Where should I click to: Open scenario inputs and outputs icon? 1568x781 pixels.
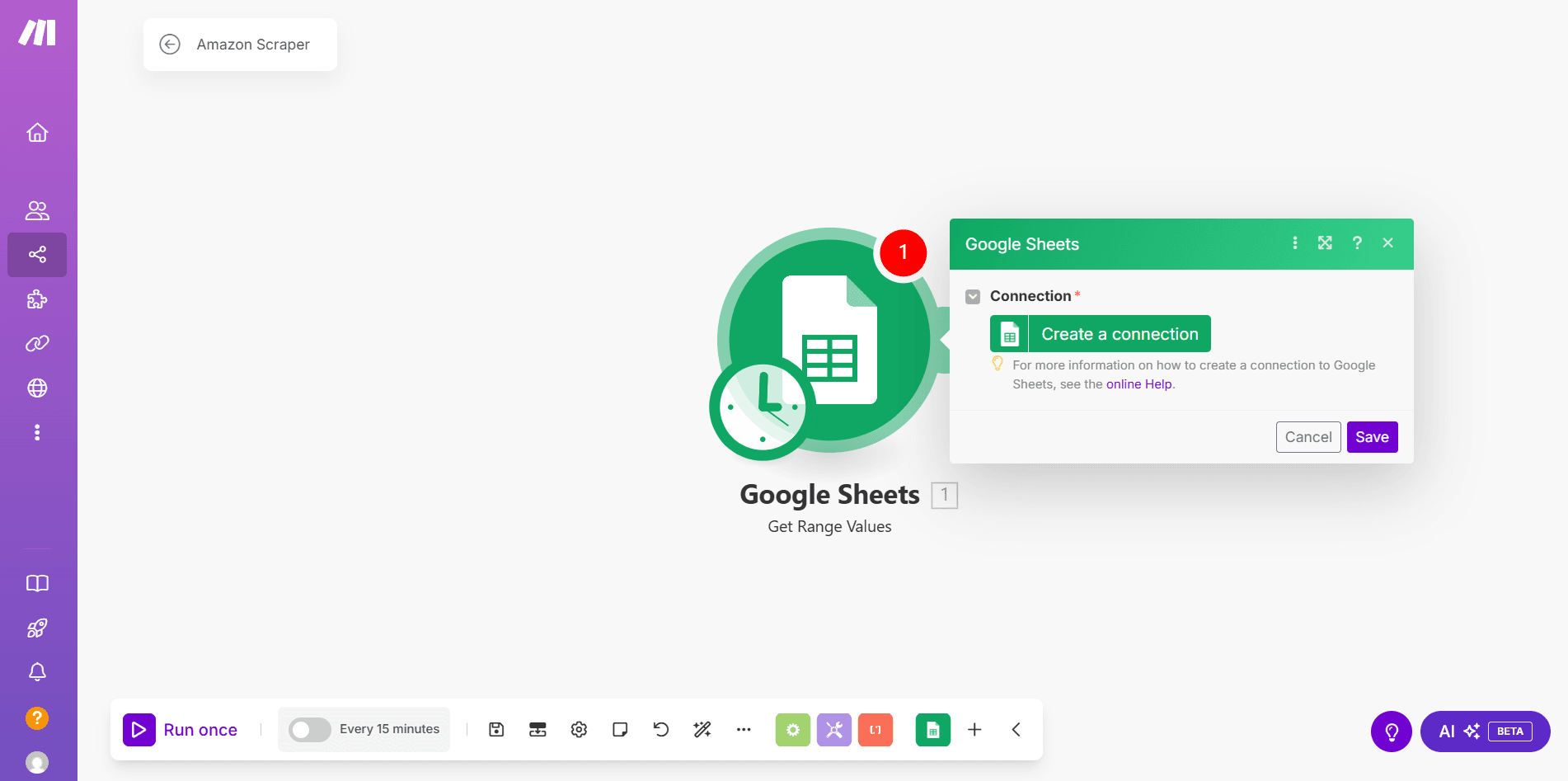coord(538,729)
